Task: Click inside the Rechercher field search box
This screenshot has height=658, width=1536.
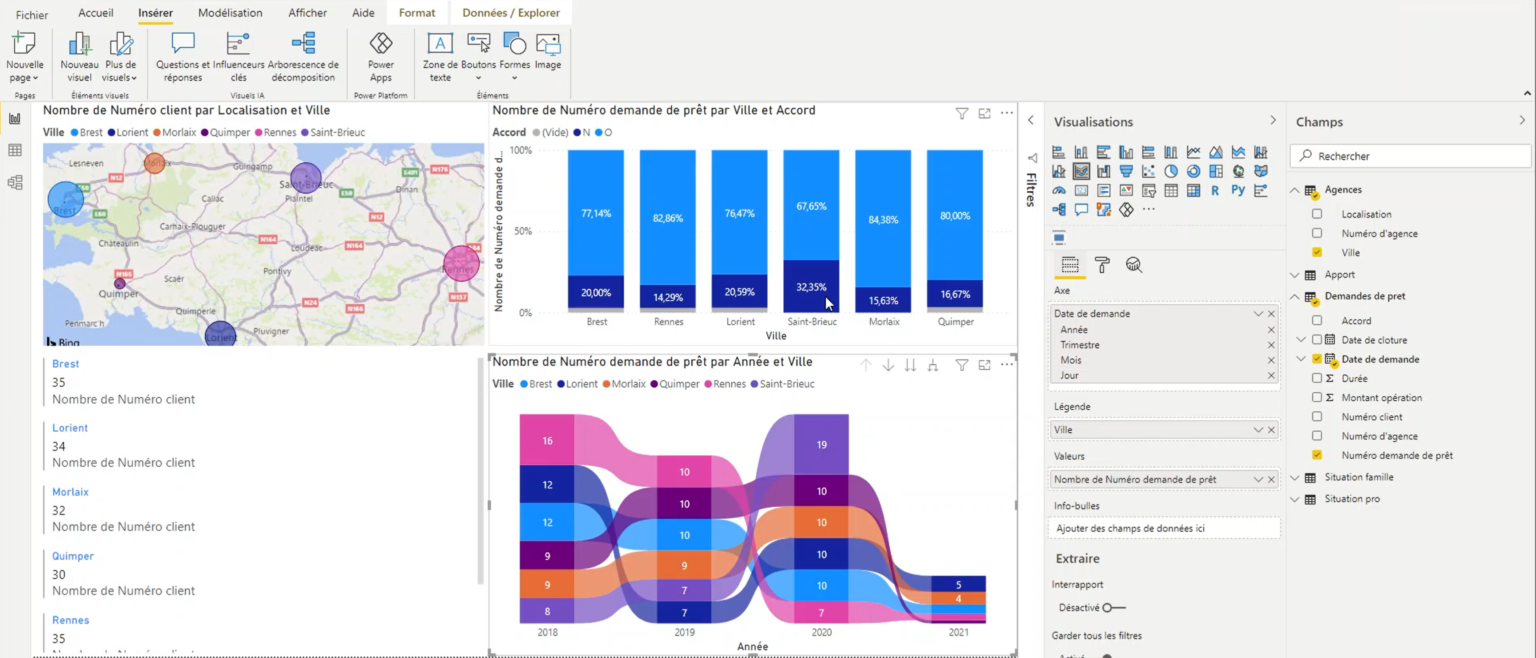Action: pyautogui.click(x=1410, y=156)
